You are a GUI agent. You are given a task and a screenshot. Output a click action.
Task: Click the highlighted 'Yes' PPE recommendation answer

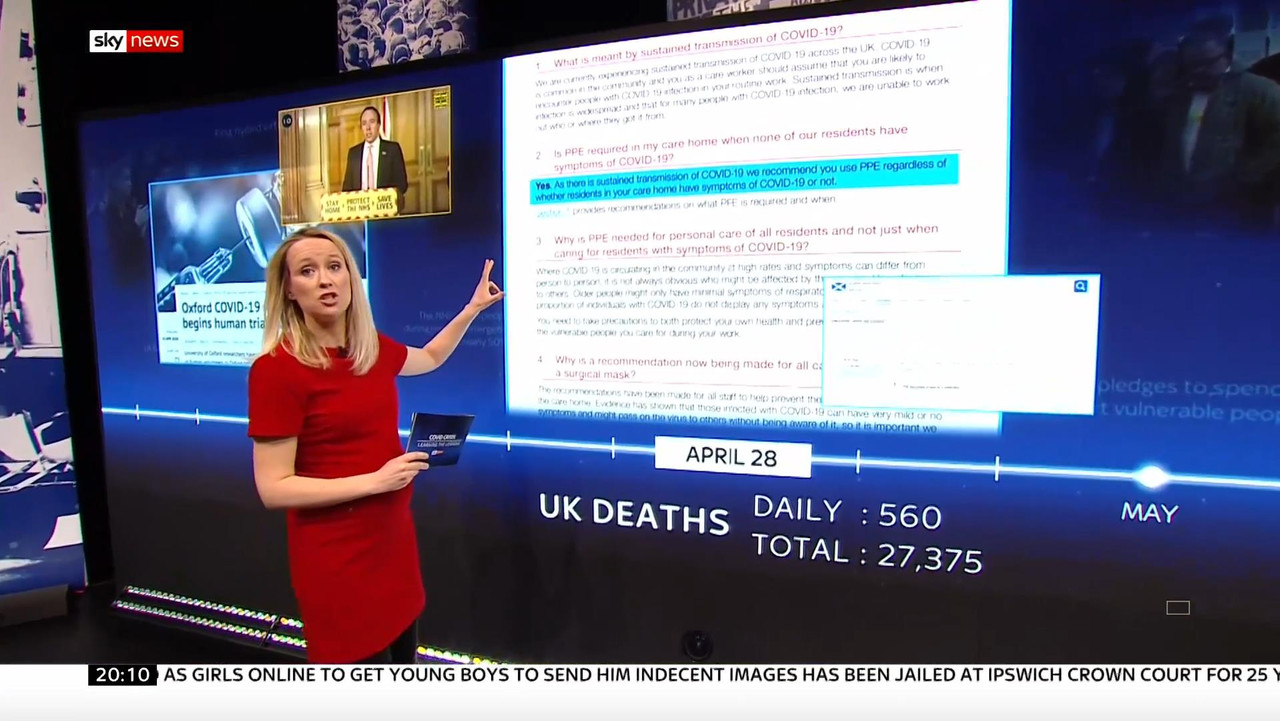[743, 178]
